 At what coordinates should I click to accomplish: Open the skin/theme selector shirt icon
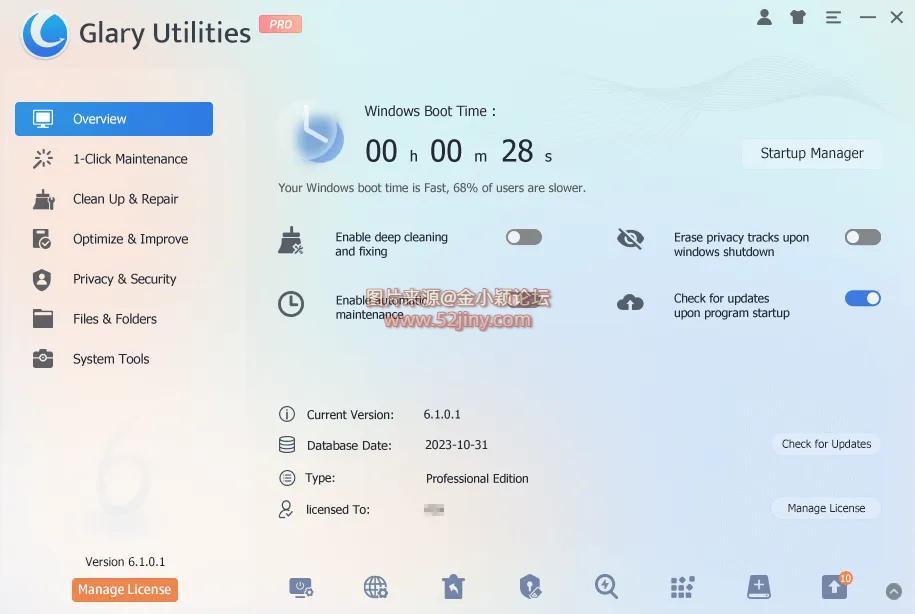point(797,17)
